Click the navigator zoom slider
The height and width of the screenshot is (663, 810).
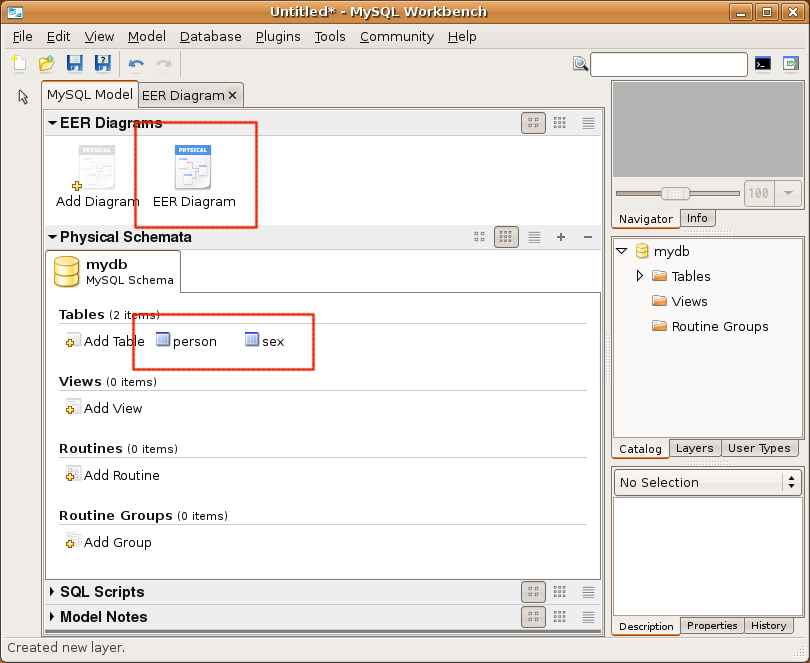tap(677, 193)
